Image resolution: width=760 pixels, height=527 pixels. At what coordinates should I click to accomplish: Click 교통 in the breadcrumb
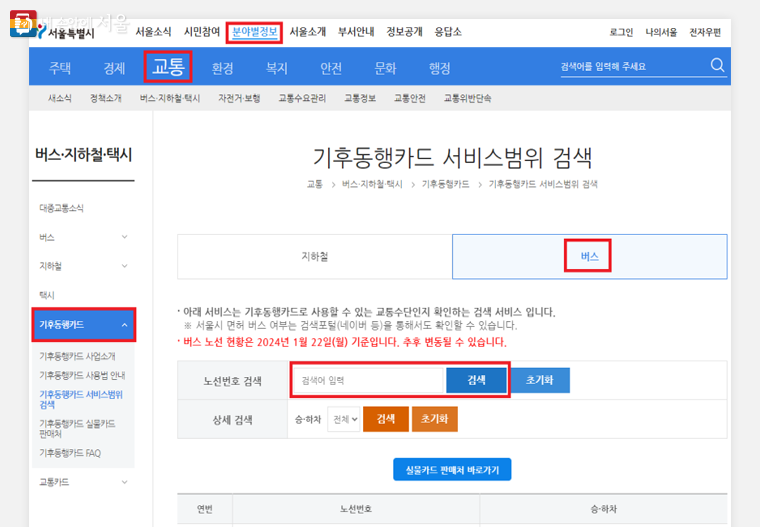point(315,184)
